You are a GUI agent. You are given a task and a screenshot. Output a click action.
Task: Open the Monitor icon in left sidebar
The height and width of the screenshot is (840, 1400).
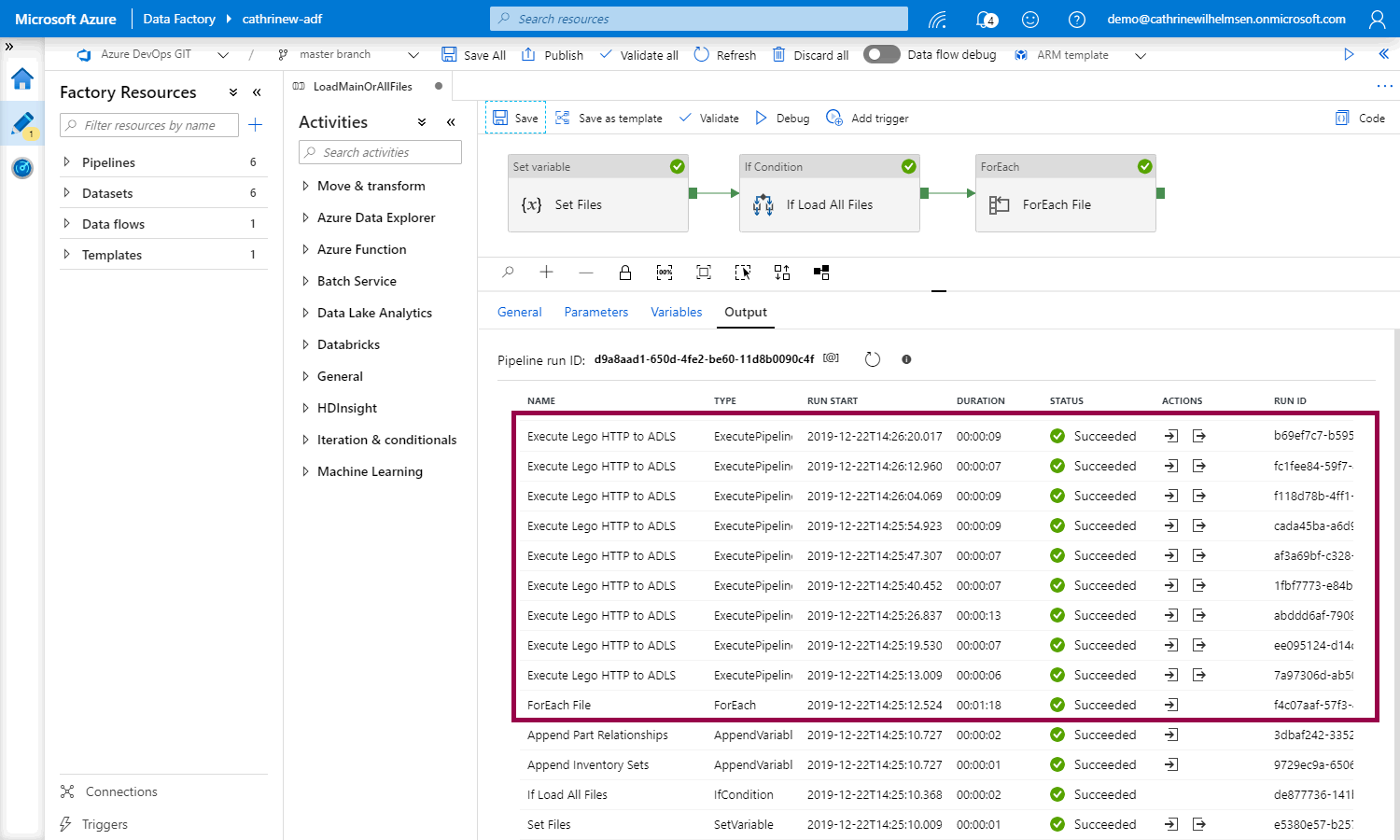click(x=22, y=168)
